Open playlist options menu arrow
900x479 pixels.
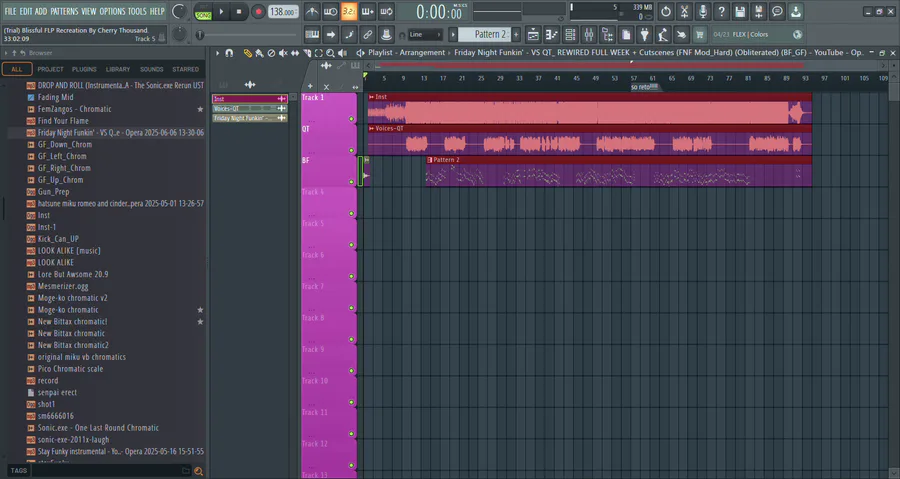point(218,53)
